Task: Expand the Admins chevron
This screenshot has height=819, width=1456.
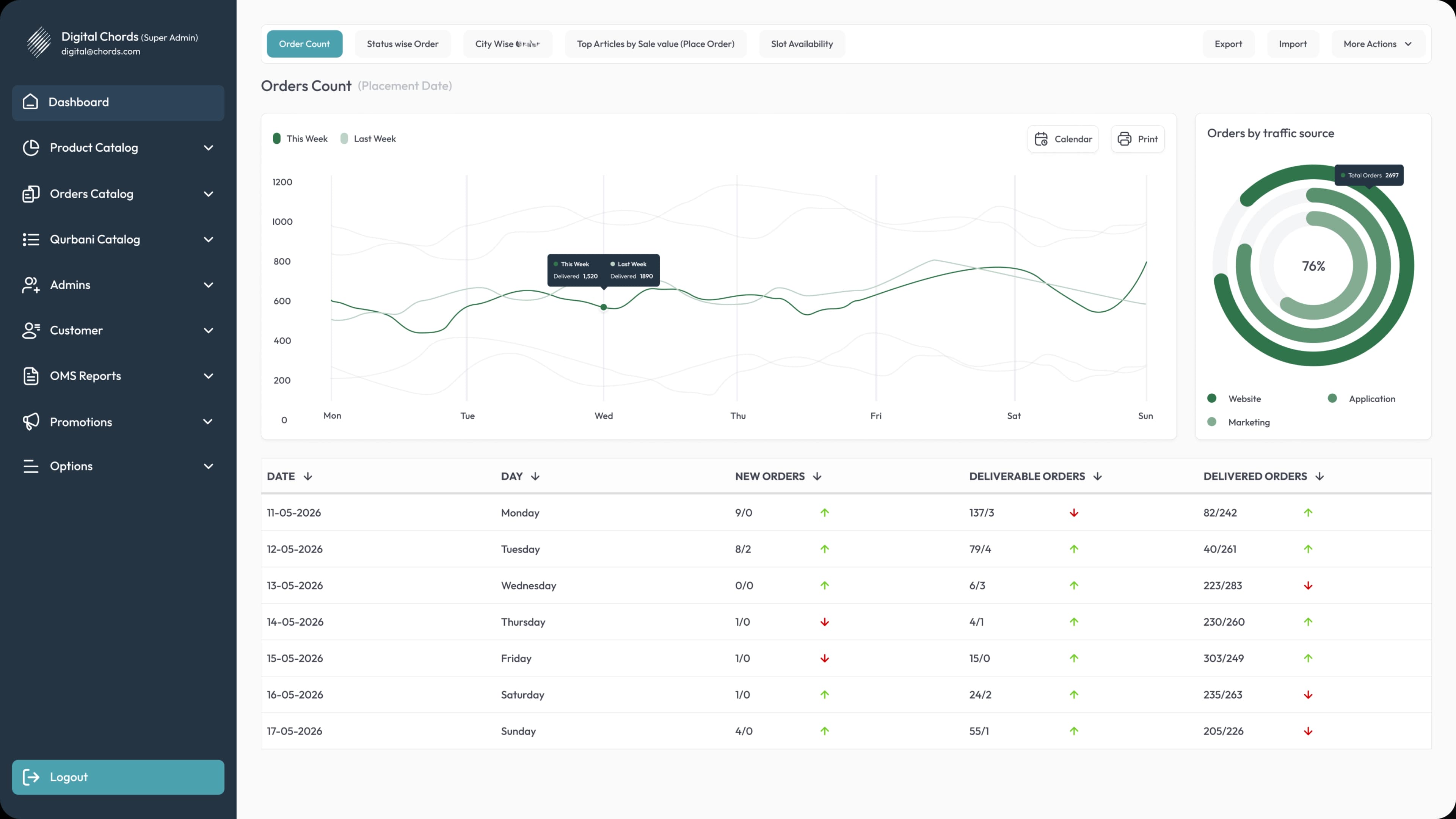Action: [209, 285]
